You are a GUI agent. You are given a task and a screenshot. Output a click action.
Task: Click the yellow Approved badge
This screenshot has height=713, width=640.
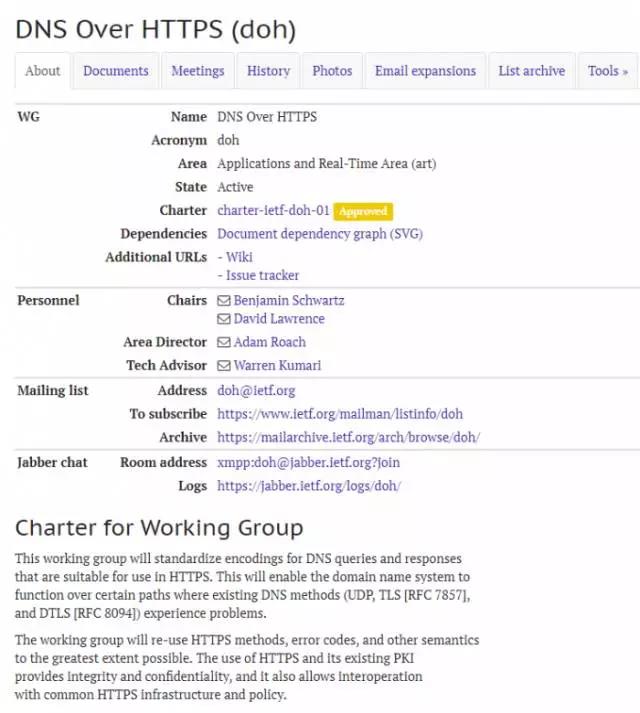(364, 212)
